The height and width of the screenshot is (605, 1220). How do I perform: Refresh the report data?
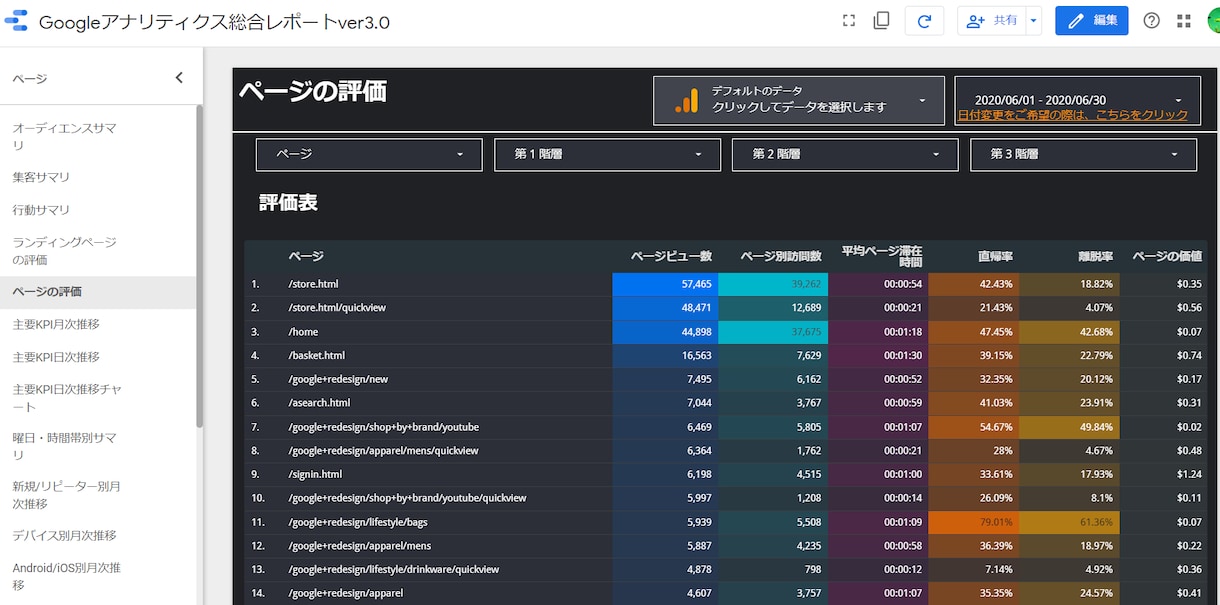click(x=924, y=20)
